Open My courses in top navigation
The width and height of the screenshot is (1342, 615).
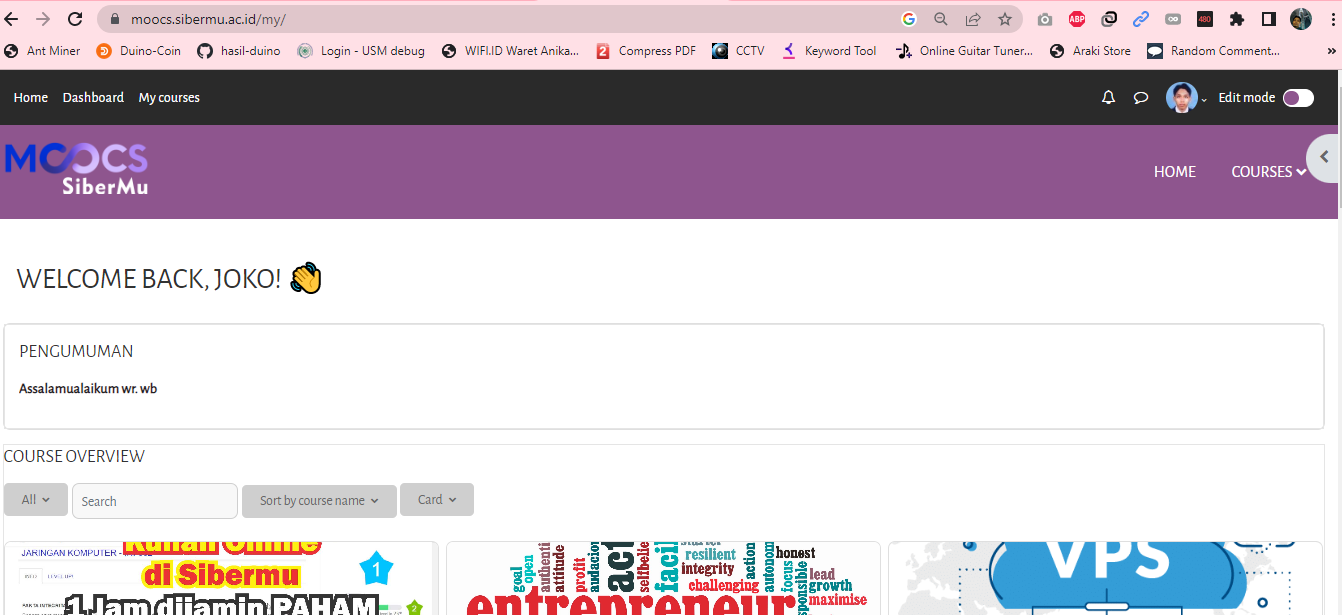tap(169, 98)
